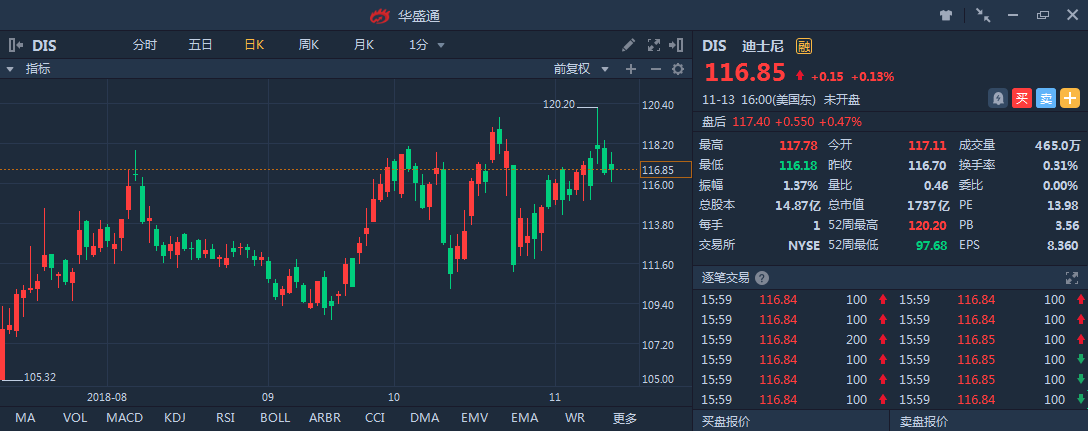Enable the KDJ indicator
This screenshot has width=1088, height=431.
pos(175,418)
